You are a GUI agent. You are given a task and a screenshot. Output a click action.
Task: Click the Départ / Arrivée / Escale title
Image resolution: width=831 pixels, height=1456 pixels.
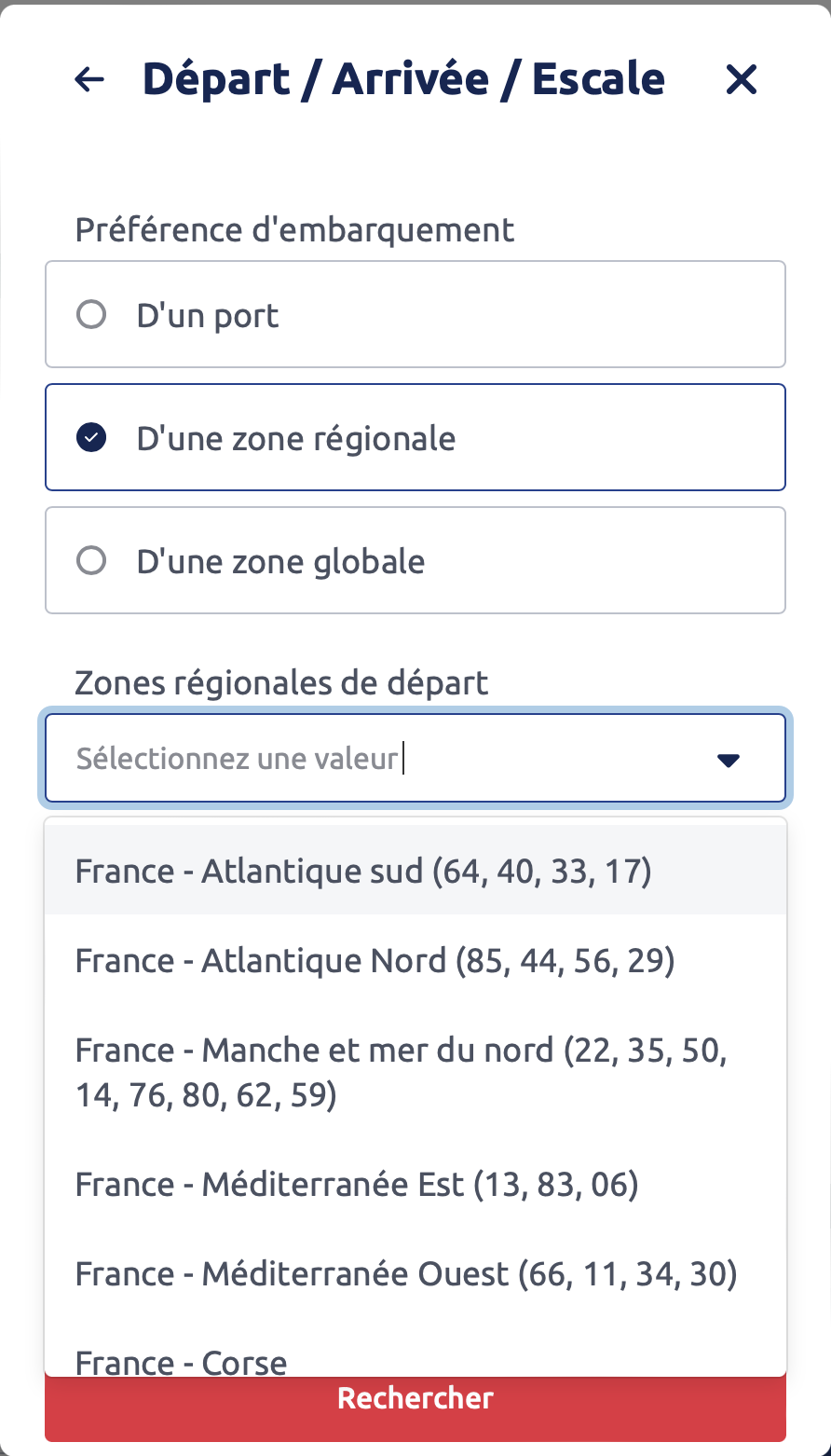pyautogui.click(x=403, y=80)
